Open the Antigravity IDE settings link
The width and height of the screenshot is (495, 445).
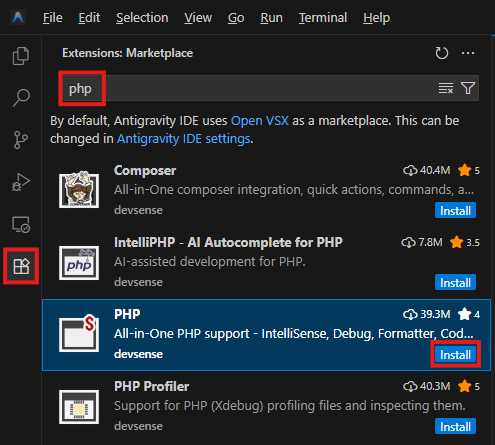(x=184, y=139)
